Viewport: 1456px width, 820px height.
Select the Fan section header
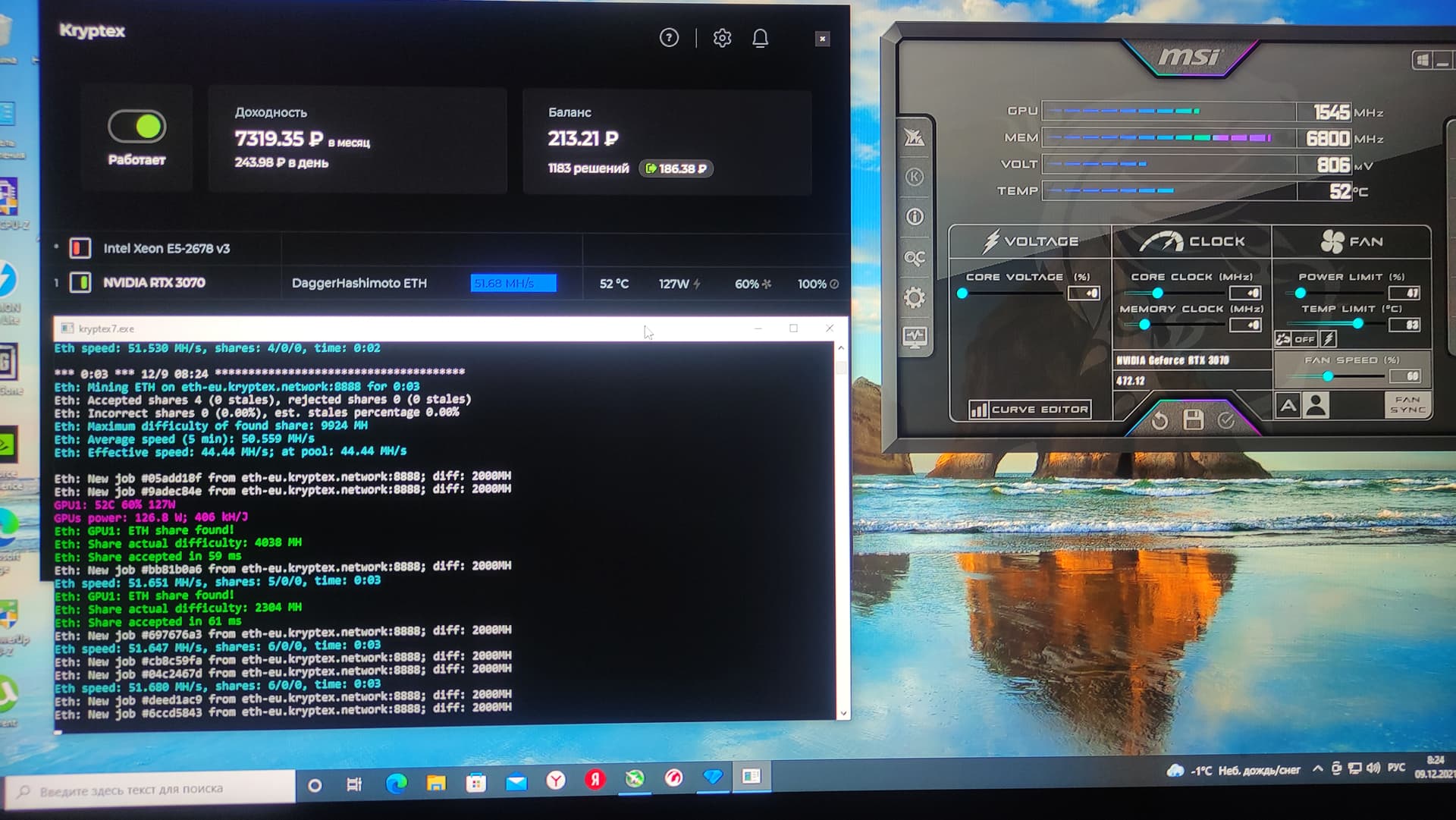point(1351,241)
